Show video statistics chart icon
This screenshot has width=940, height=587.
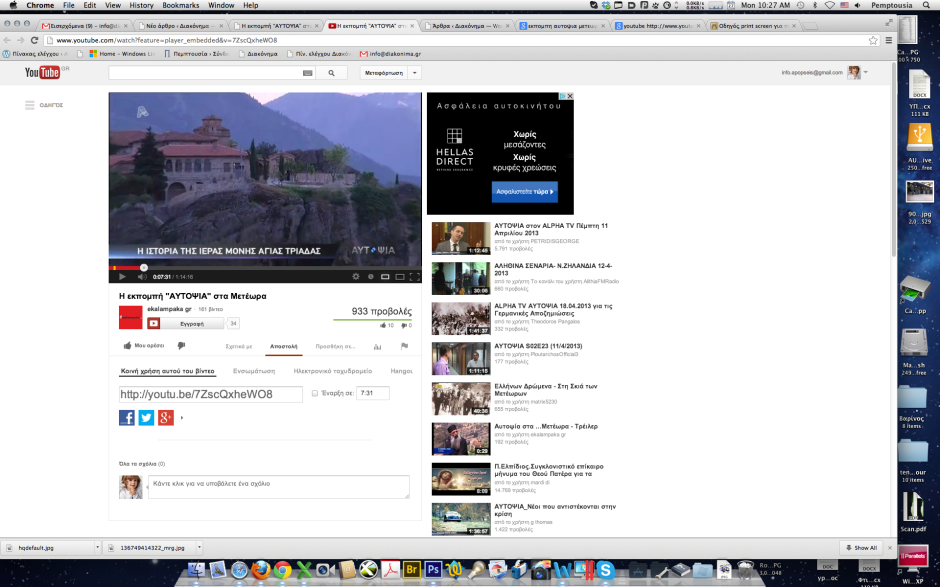(x=377, y=346)
